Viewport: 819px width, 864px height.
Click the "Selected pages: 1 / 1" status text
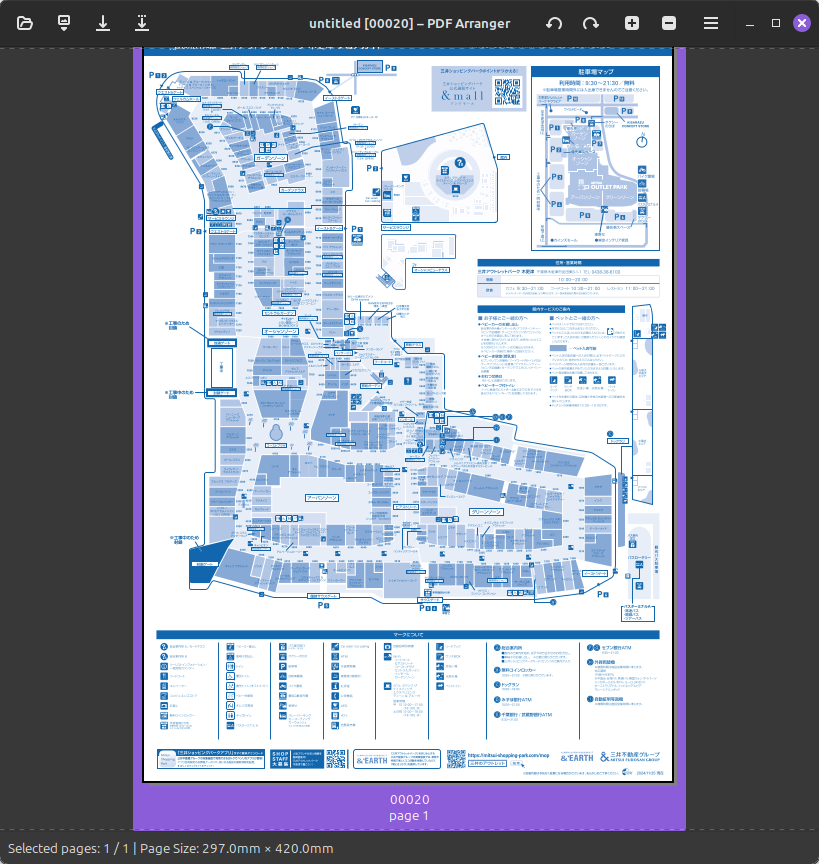click(68, 849)
